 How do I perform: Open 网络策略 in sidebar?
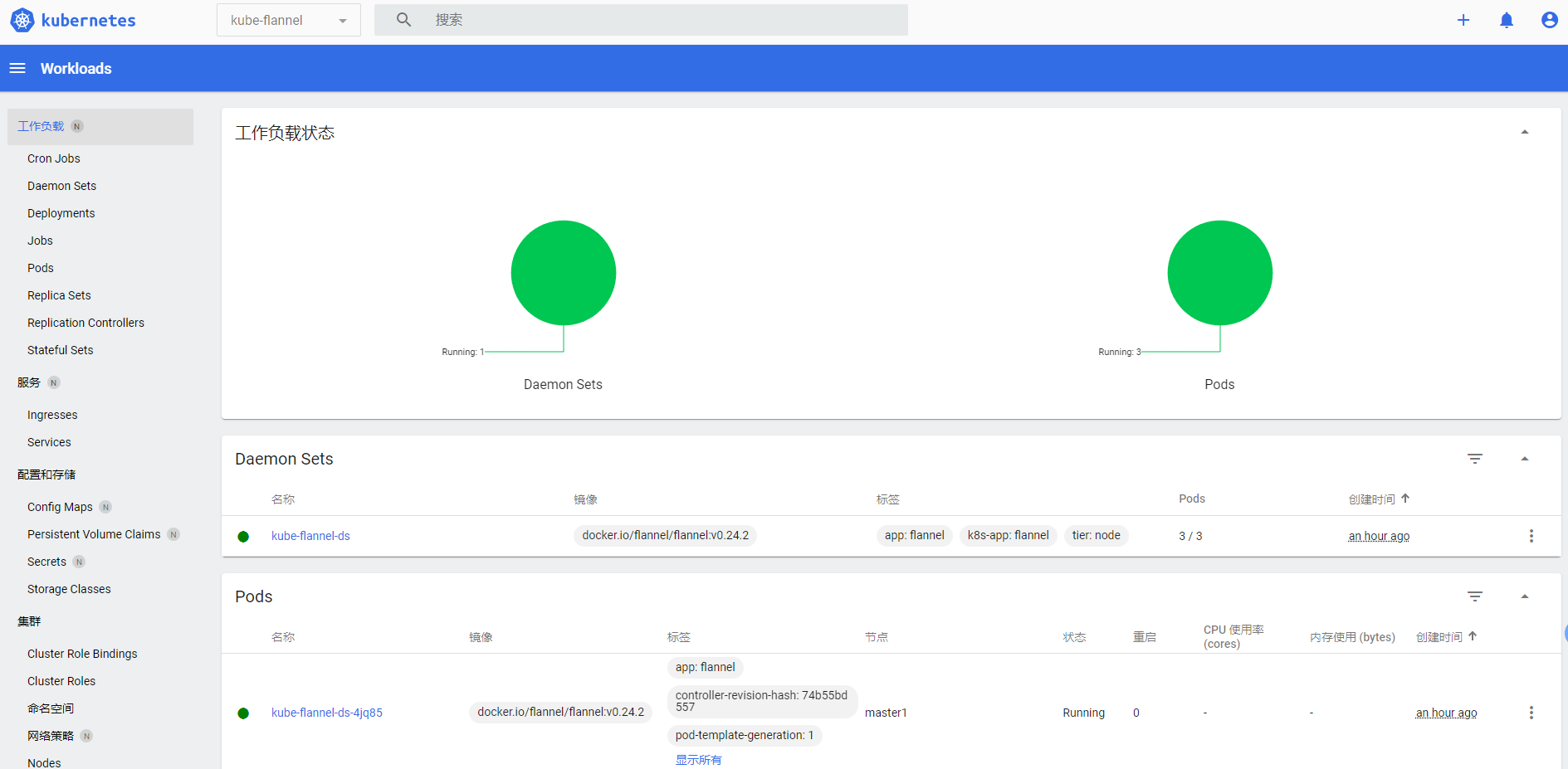click(51, 736)
